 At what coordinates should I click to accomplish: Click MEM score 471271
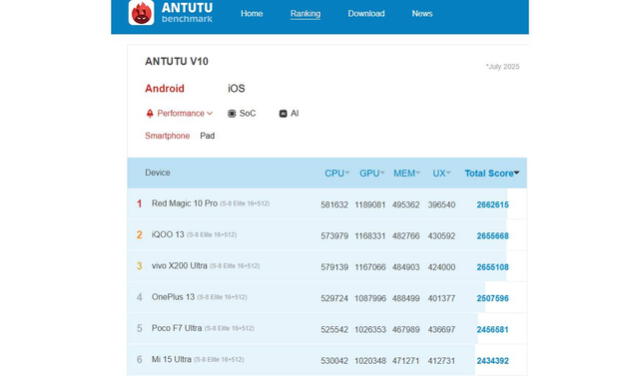coord(406,361)
